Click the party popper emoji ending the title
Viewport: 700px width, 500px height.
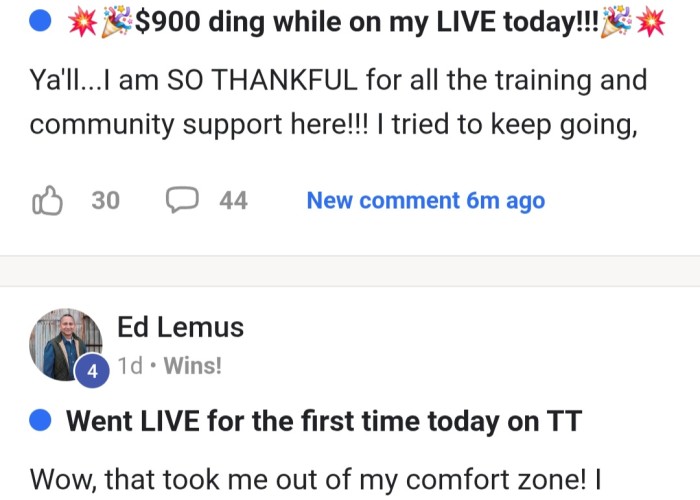coord(617,21)
